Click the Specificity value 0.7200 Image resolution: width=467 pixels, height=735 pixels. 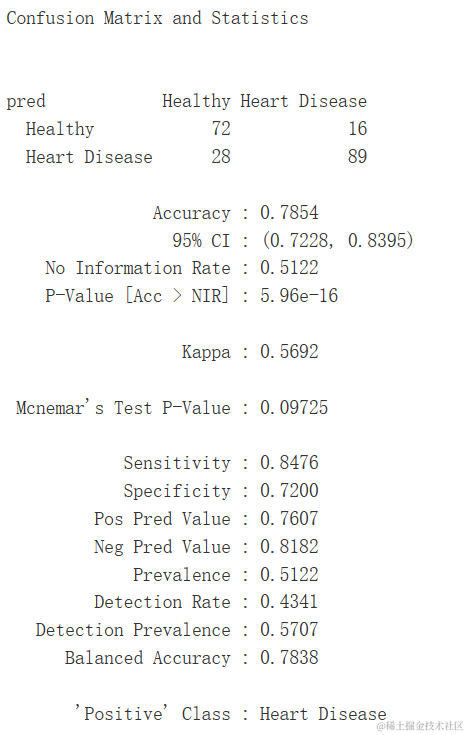coord(289,491)
